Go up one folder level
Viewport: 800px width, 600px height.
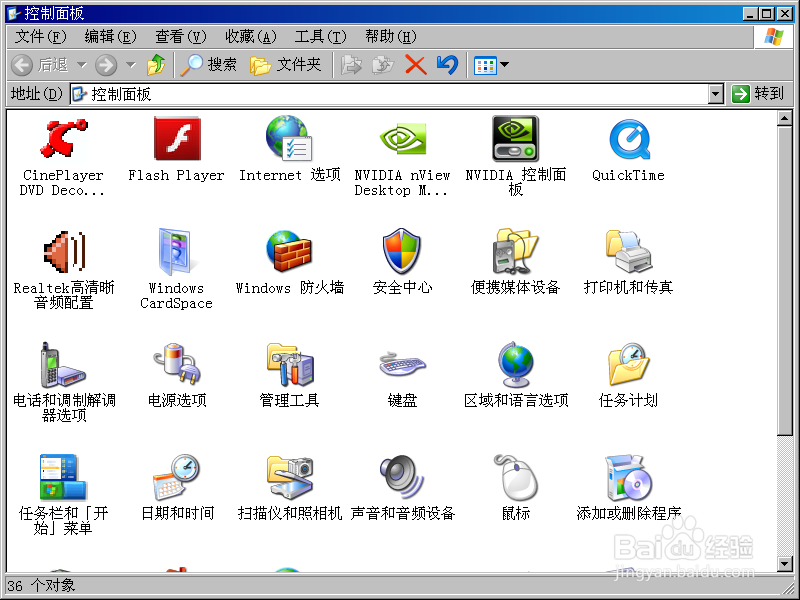[156, 65]
